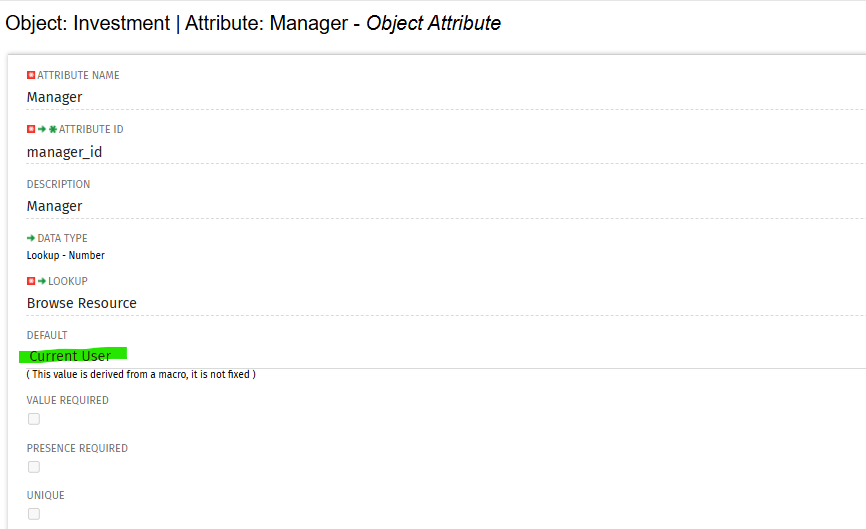866x529 pixels.
Task: Click the Current User default value field
Action: tap(446, 356)
